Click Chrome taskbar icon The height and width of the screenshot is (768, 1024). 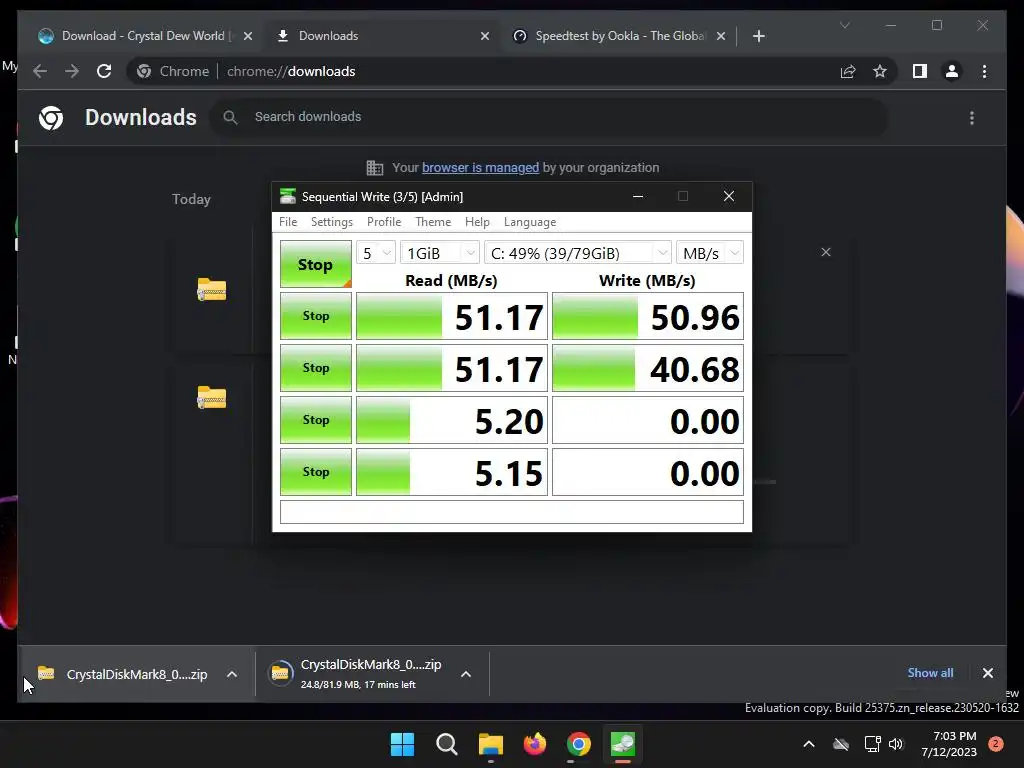pos(579,744)
